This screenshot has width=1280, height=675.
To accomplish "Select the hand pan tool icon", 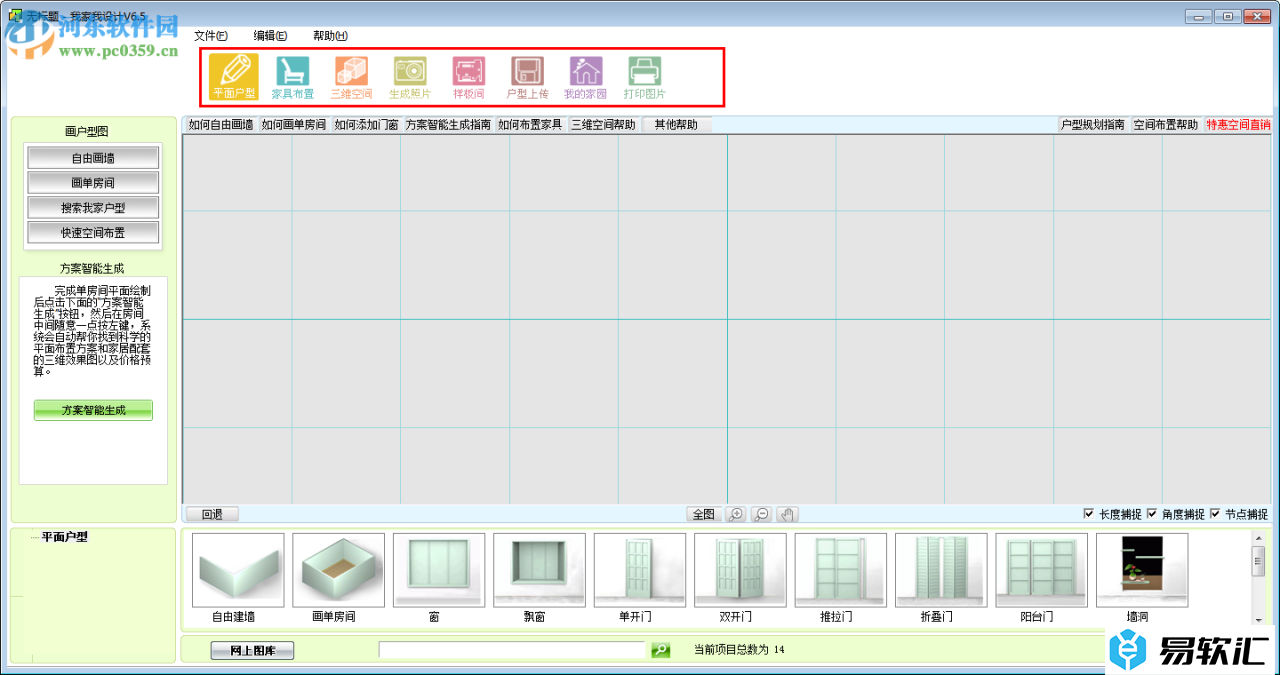I will pos(787,514).
